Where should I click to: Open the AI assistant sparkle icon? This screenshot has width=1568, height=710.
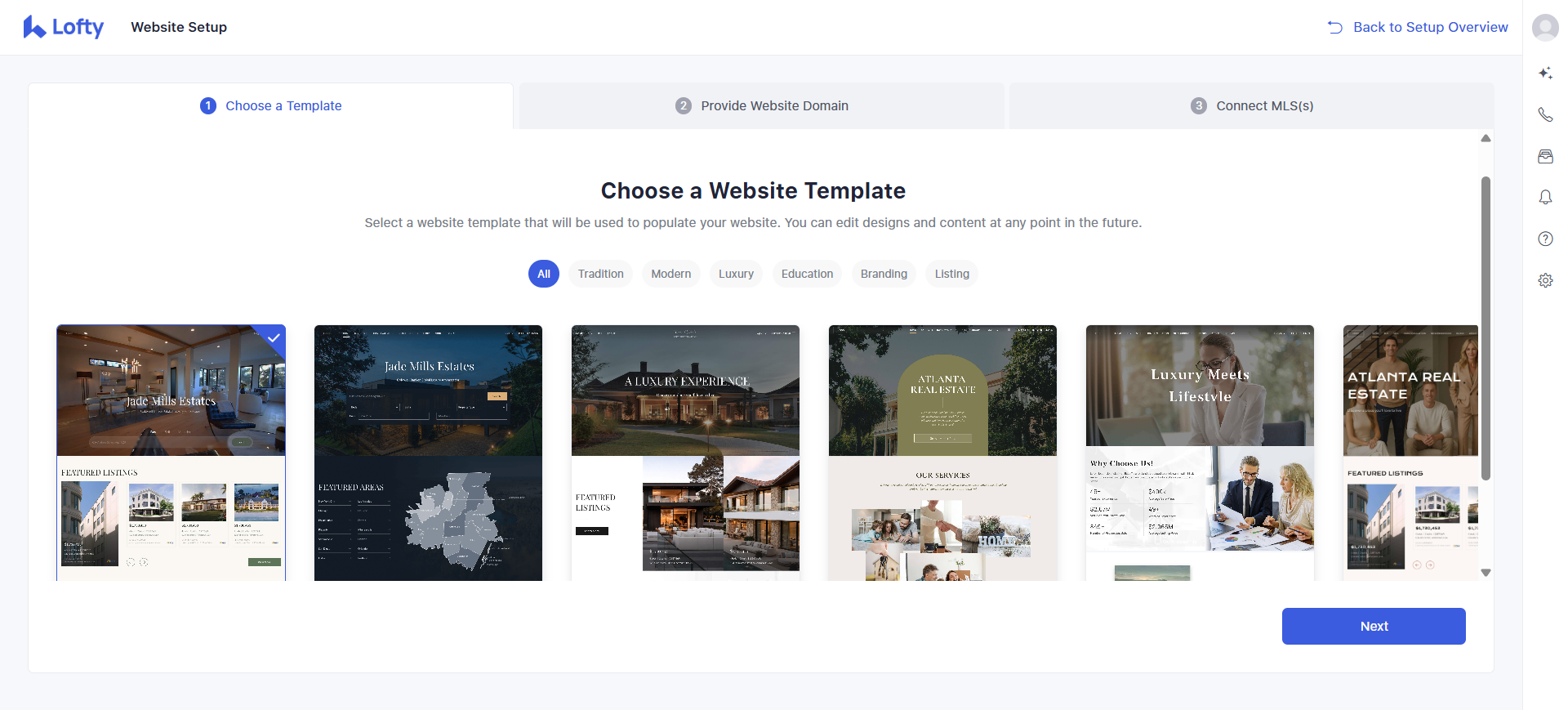(x=1545, y=74)
